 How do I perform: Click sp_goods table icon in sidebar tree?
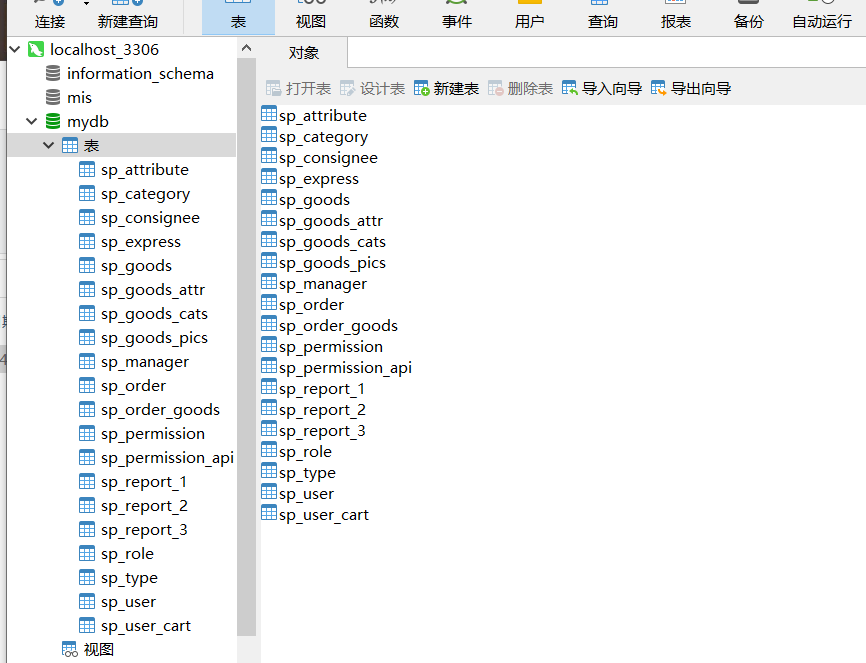tap(87, 266)
